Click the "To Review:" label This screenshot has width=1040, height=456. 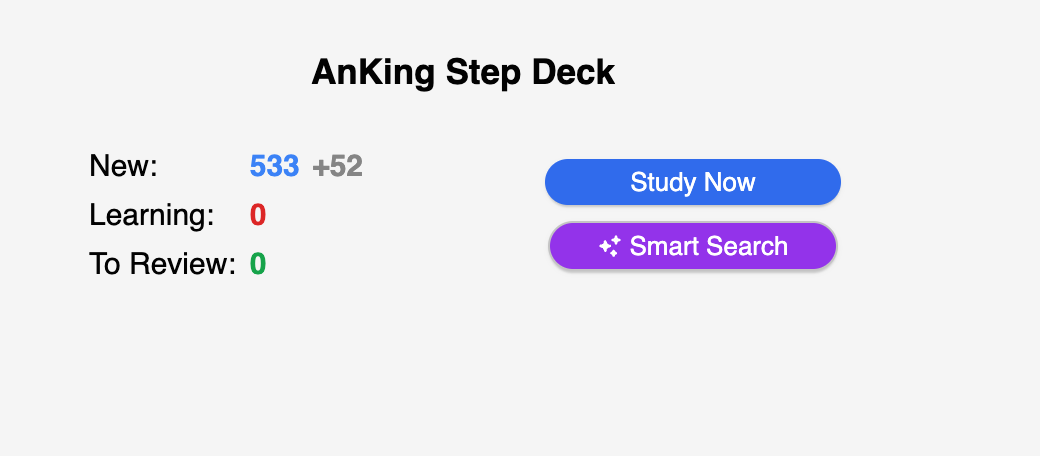(x=162, y=264)
